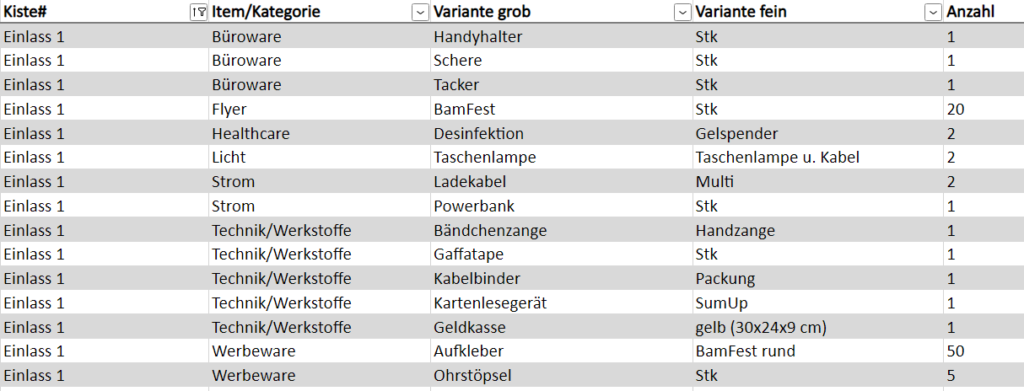Click the Bändchenzange cell

coord(561,230)
